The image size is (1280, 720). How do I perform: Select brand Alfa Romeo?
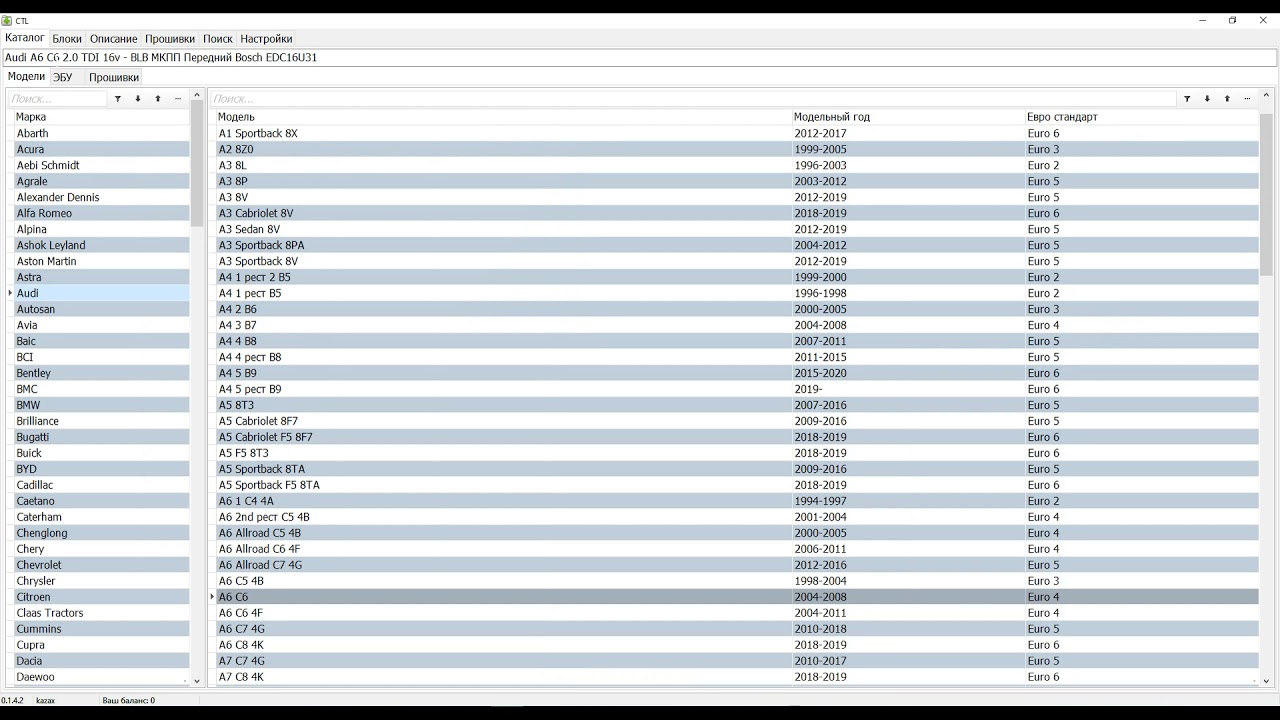click(101, 213)
